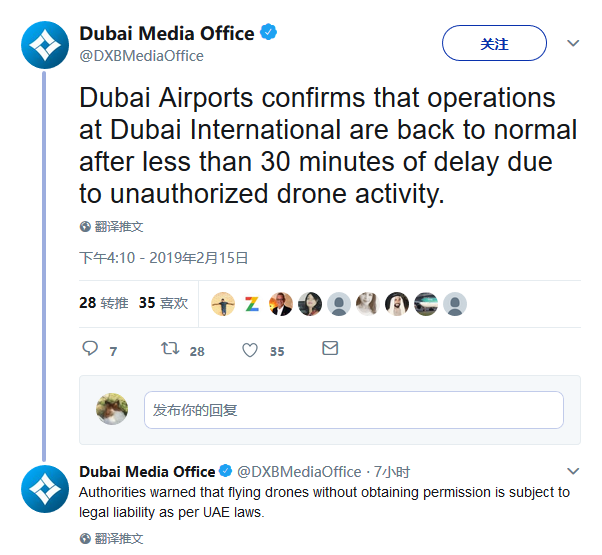
Task: Click the 关注 follow button
Action: [x=494, y=44]
